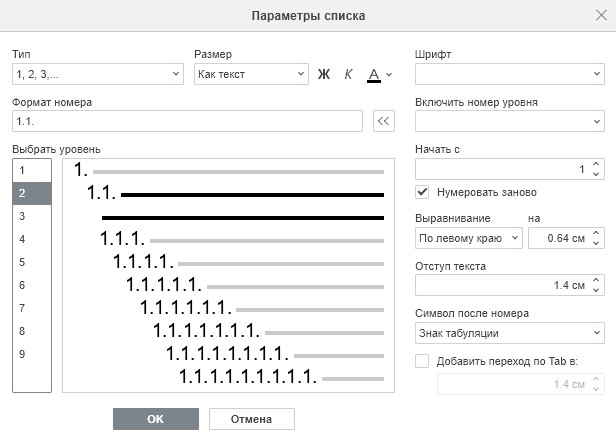The width and height of the screenshot is (616, 445).
Task: Click the Формат номера input field
Action: coord(187,121)
